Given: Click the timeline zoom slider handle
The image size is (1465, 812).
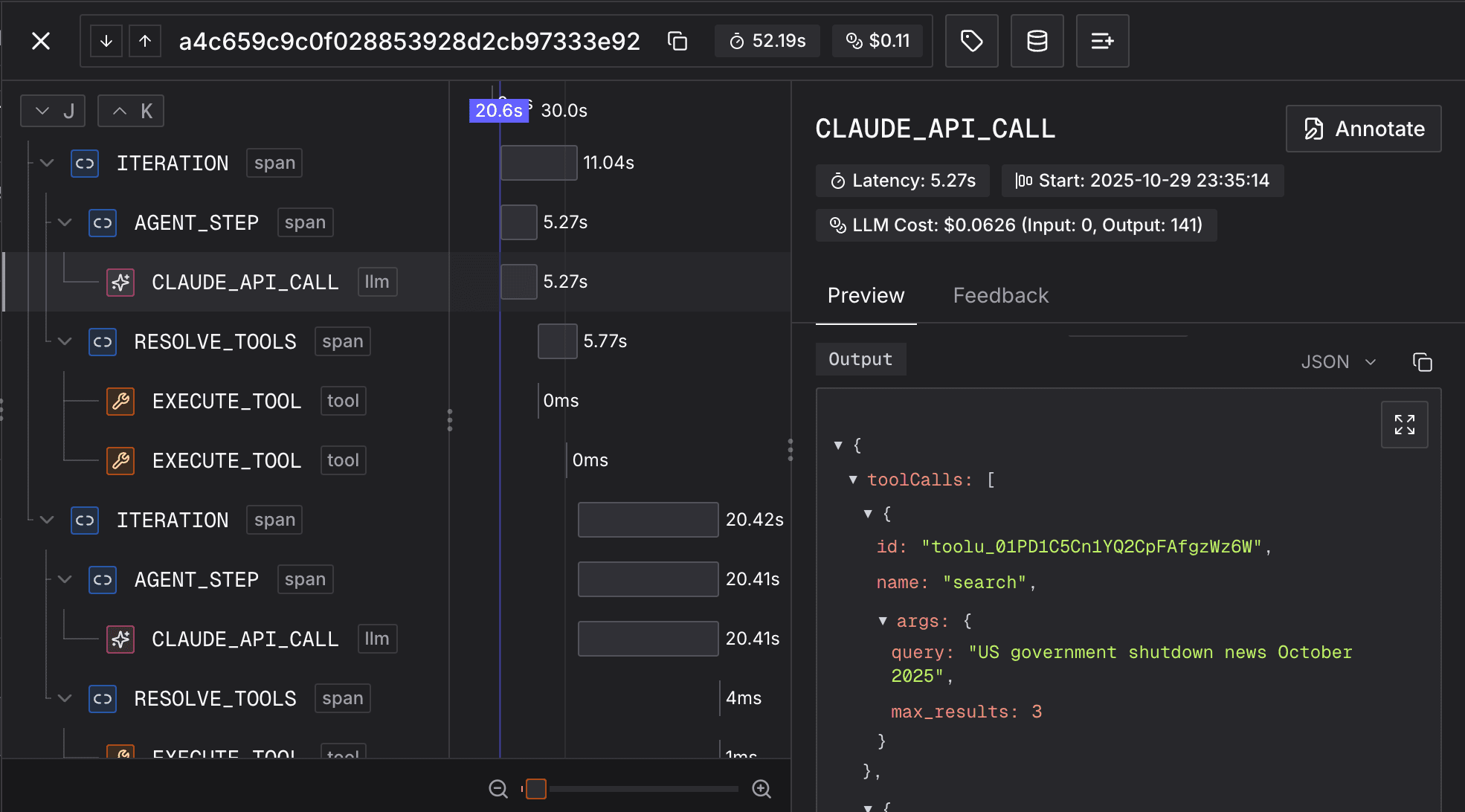Looking at the screenshot, I should [x=535, y=789].
